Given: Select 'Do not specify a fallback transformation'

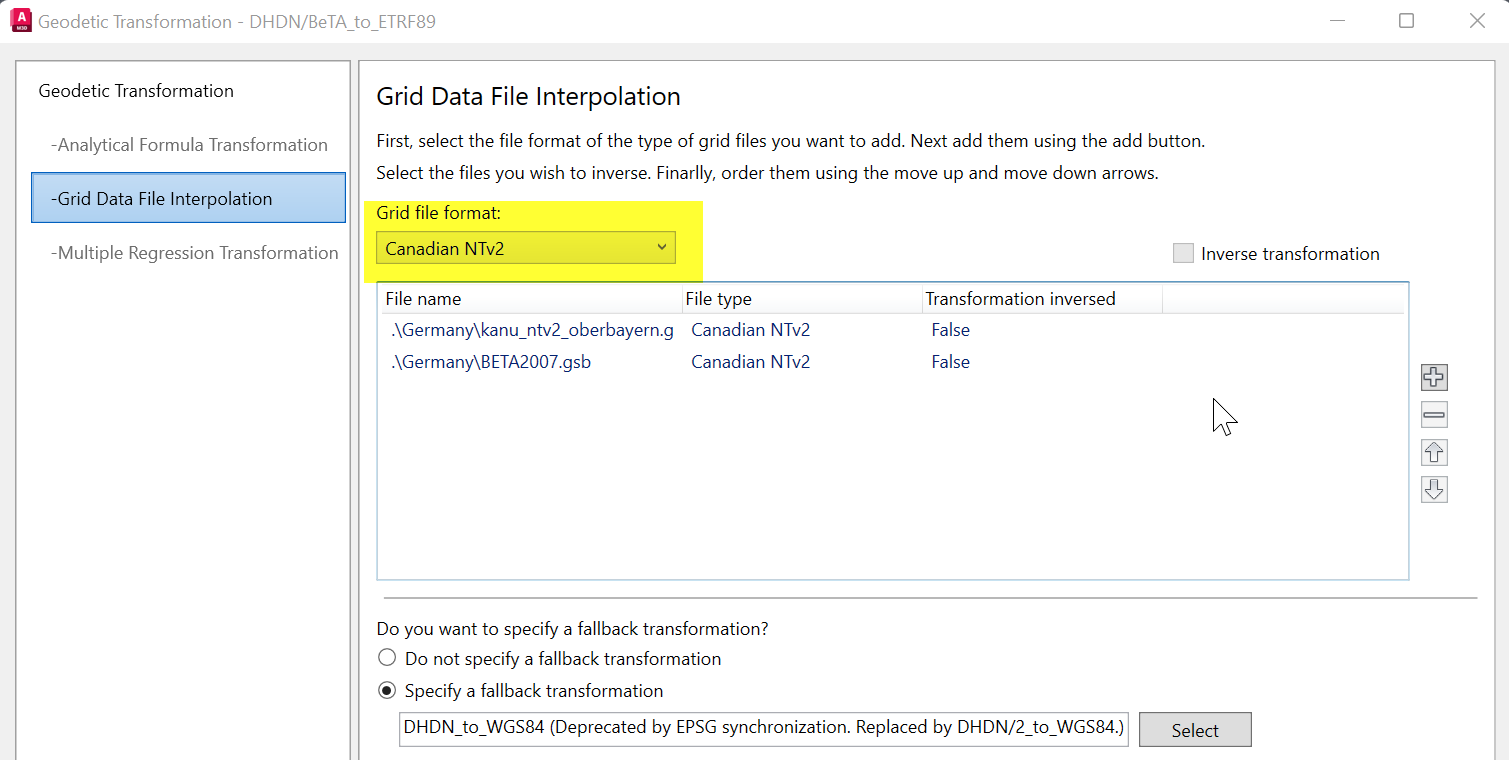Looking at the screenshot, I should coord(387,659).
